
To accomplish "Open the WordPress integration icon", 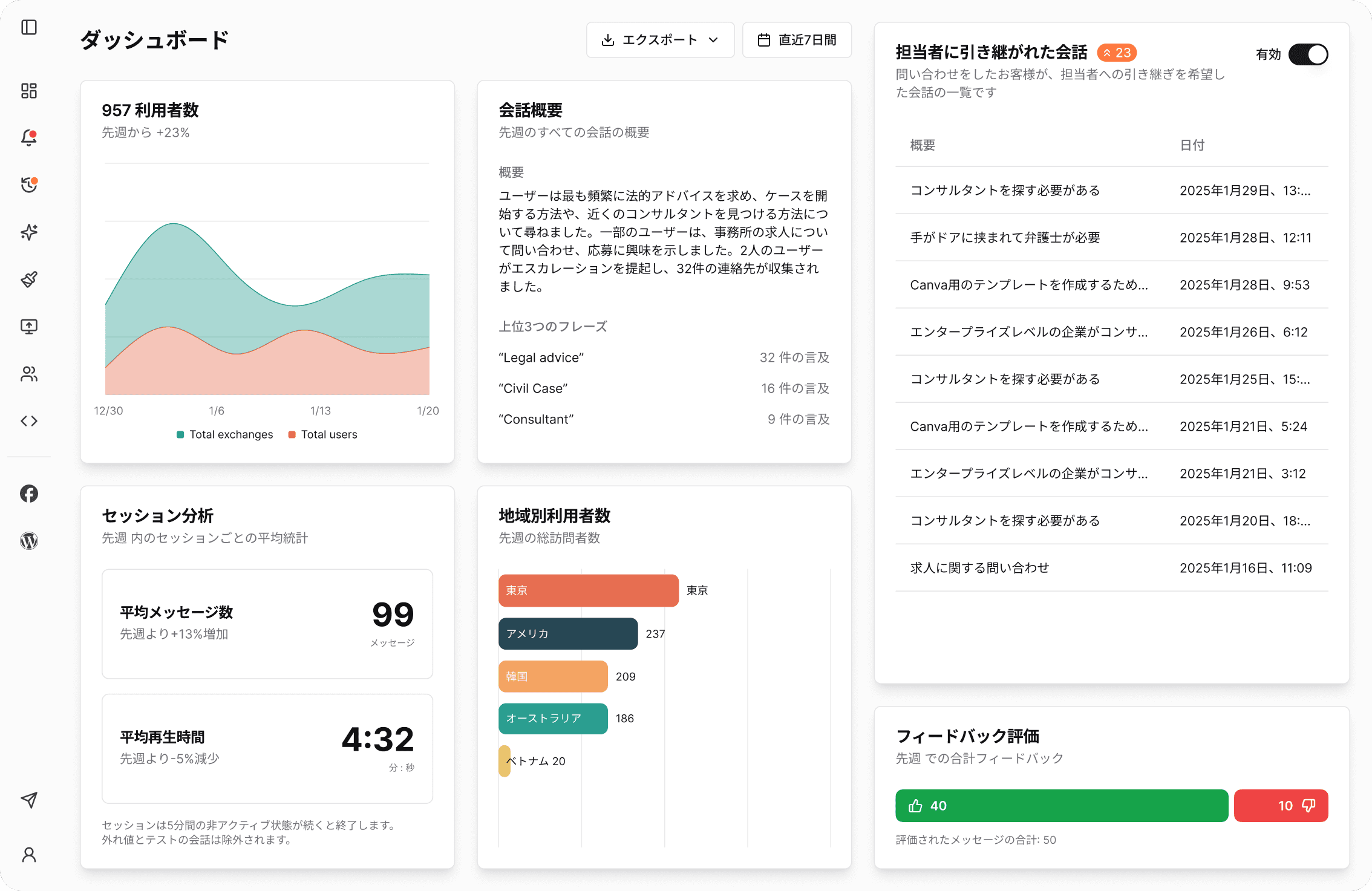I will coord(29,541).
